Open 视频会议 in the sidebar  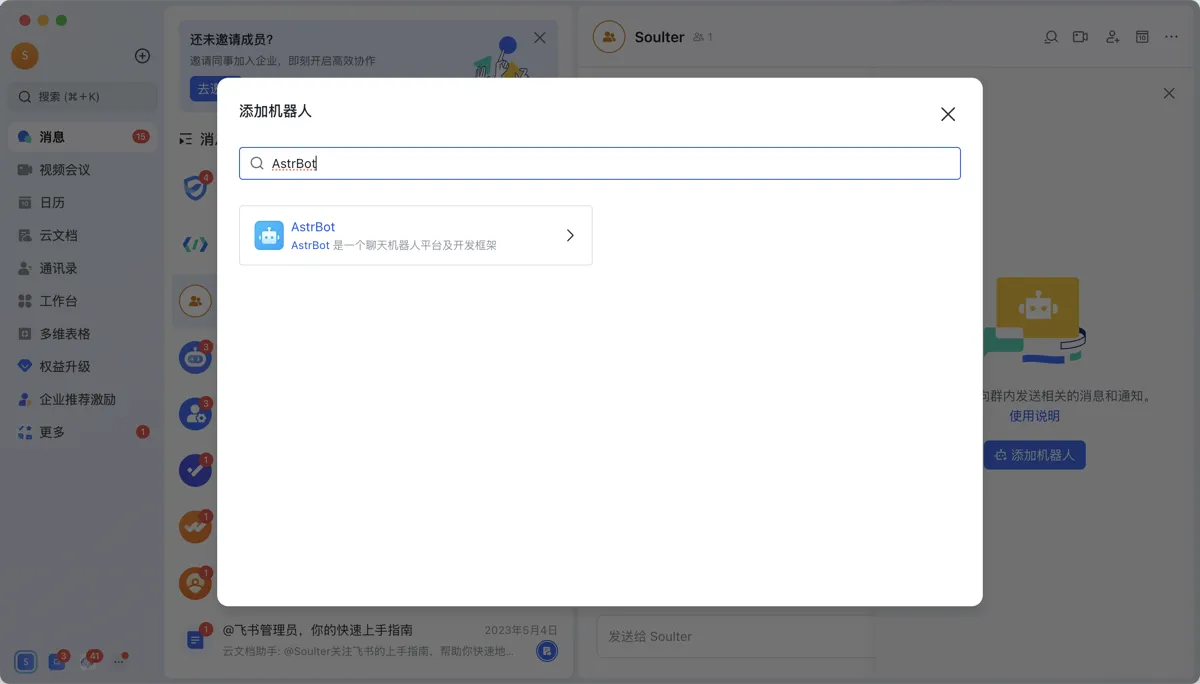tap(82, 170)
